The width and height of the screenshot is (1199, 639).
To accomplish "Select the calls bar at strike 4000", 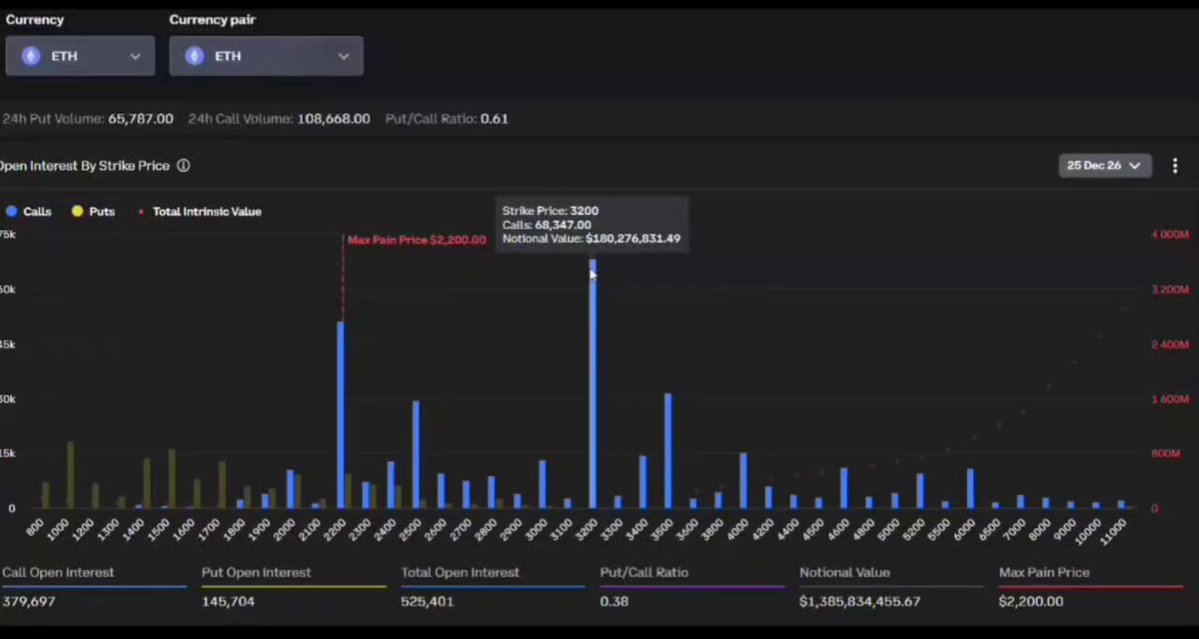I will 743,481.
